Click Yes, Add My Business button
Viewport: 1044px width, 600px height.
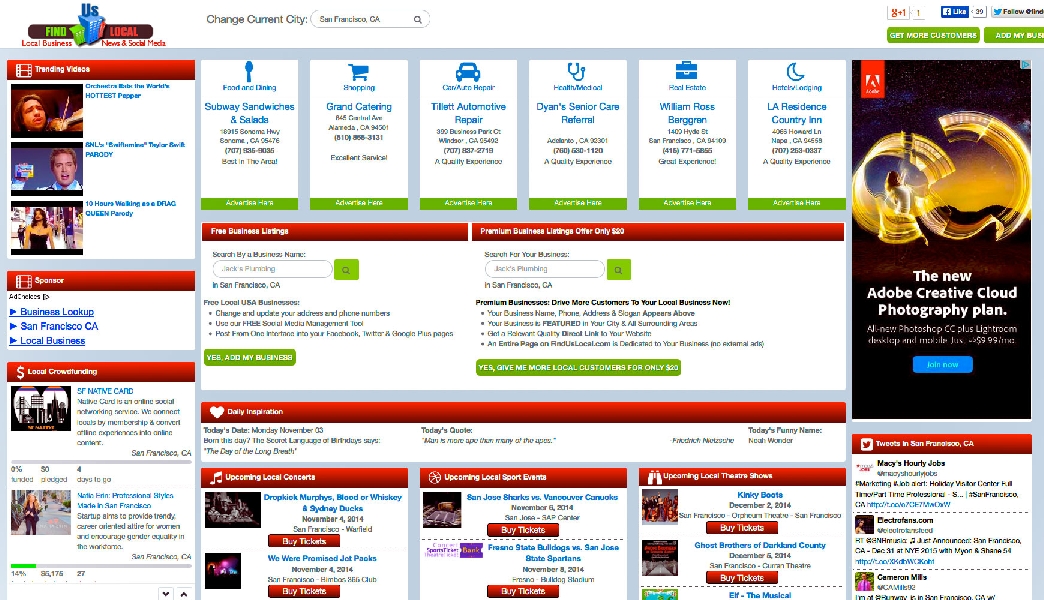click(250, 357)
